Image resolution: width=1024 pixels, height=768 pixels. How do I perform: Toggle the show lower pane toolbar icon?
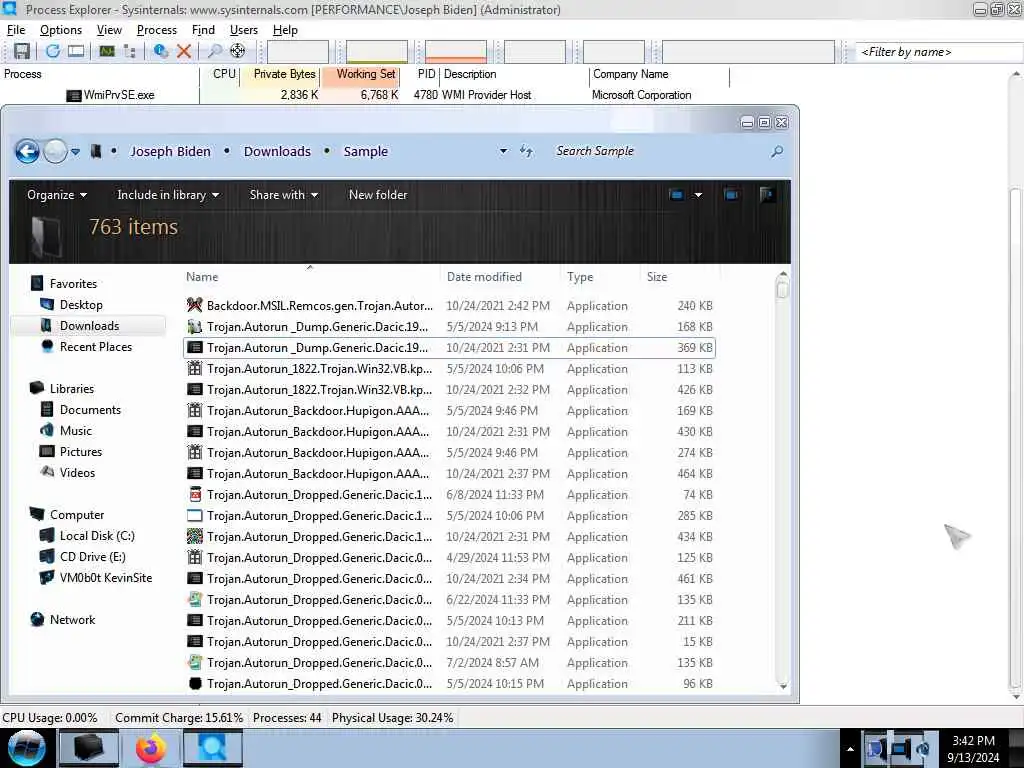click(76, 51)
